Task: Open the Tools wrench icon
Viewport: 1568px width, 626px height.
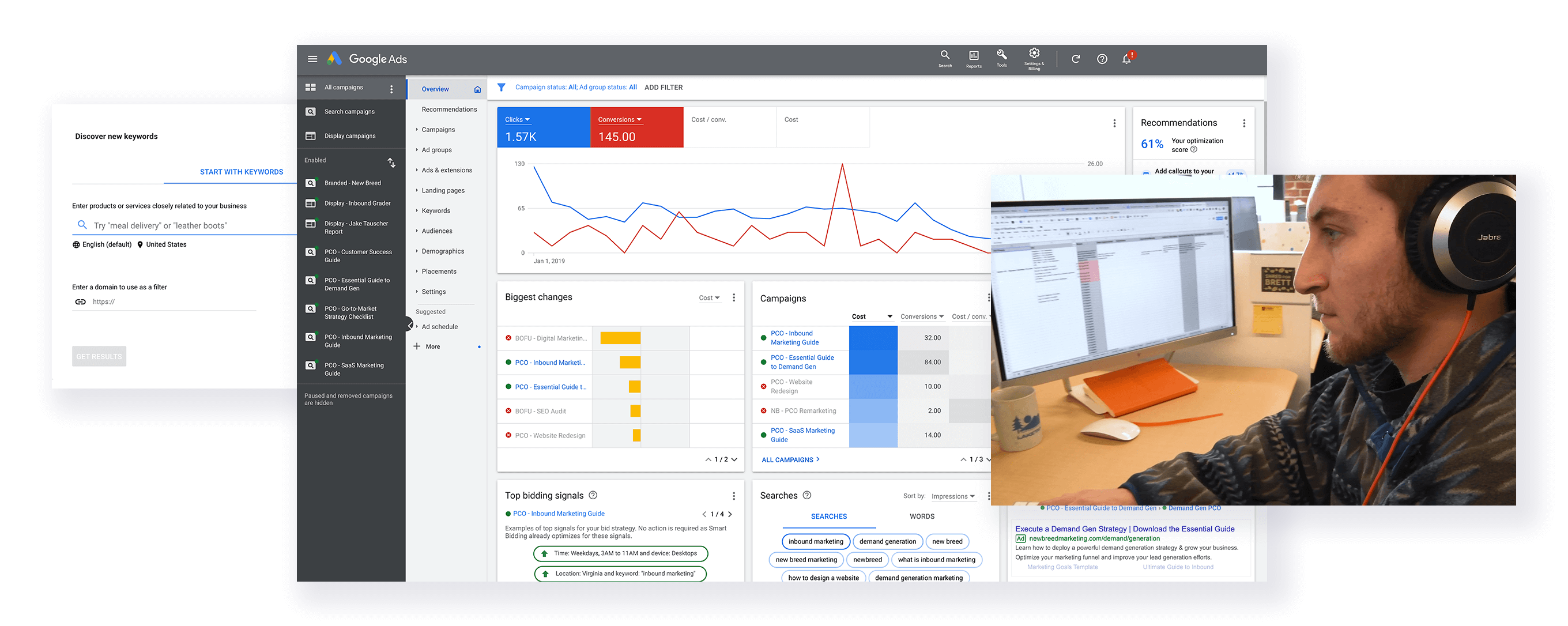Action: click(1001, 58)
